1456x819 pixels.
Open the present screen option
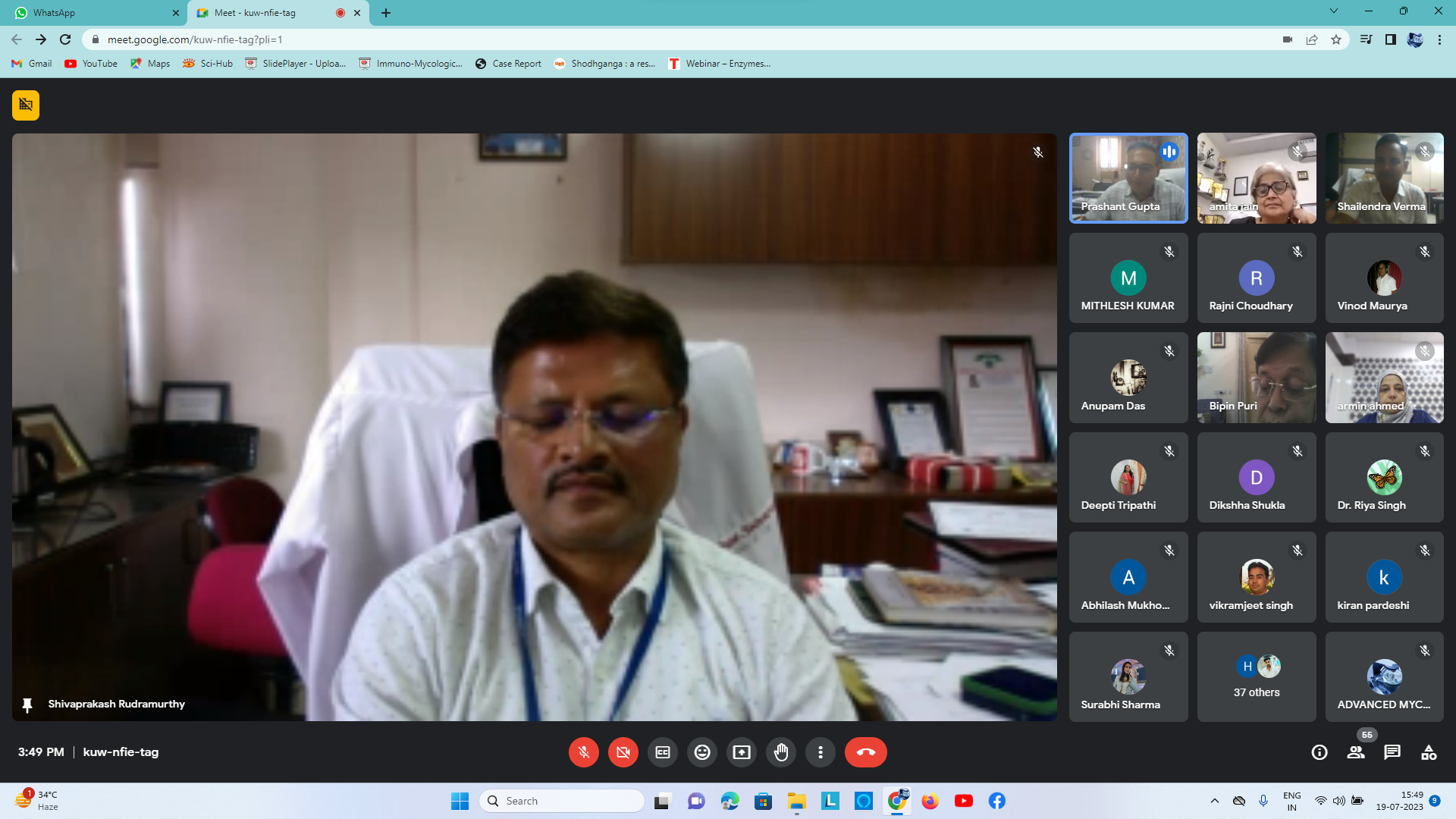pyautogui.click(x=741, y=752)
